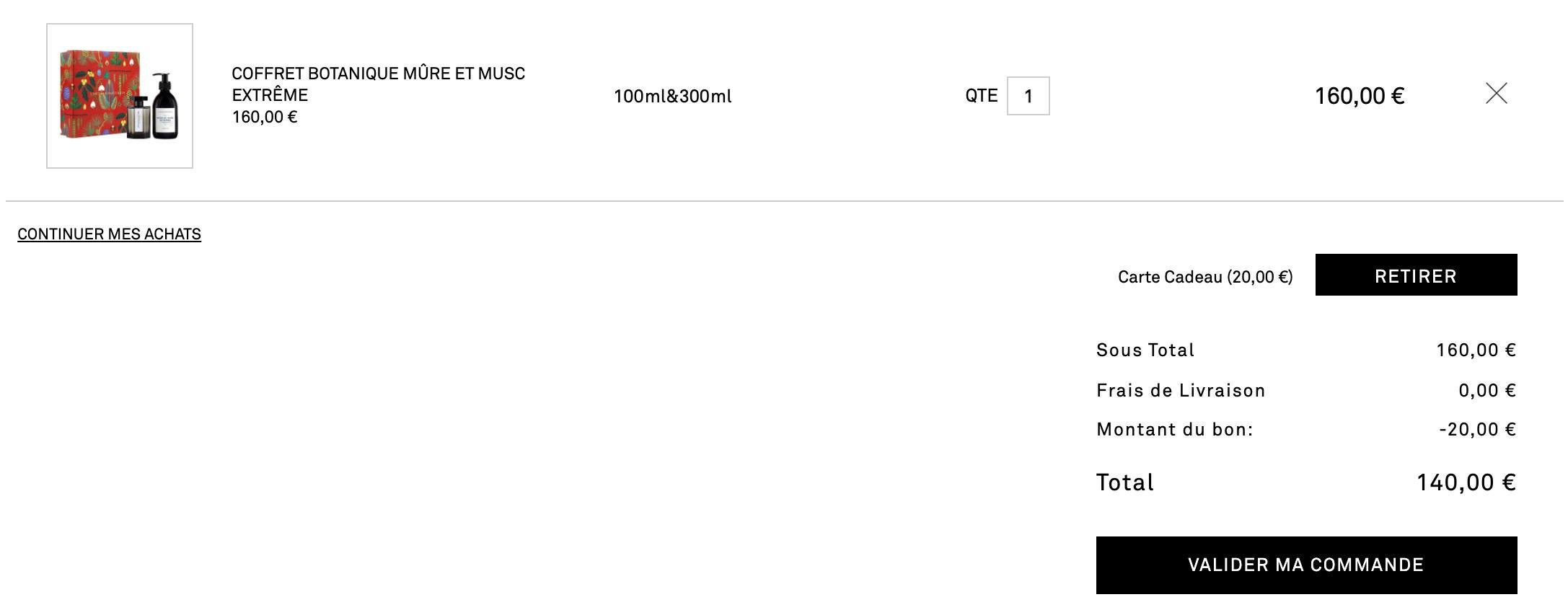The height and width of the screenshot is (610, 1568).
Task: Click the Coffret Botanique product thumbnail
Action: pyautogui.click(x=120, y=96)
